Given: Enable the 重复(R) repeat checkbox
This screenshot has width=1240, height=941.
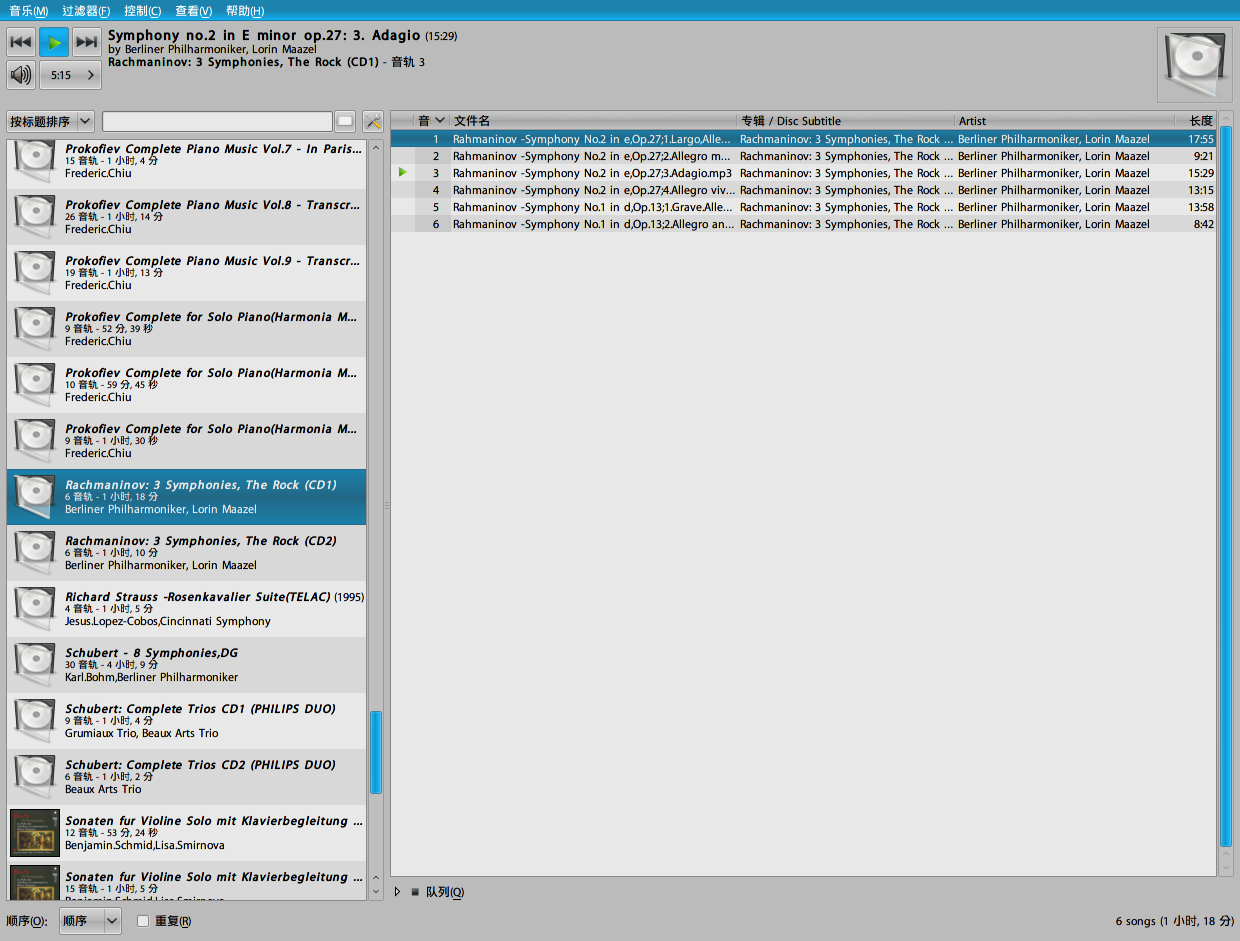Looking at the screenshot, I should pyautogui.click(x=143, y=921).
